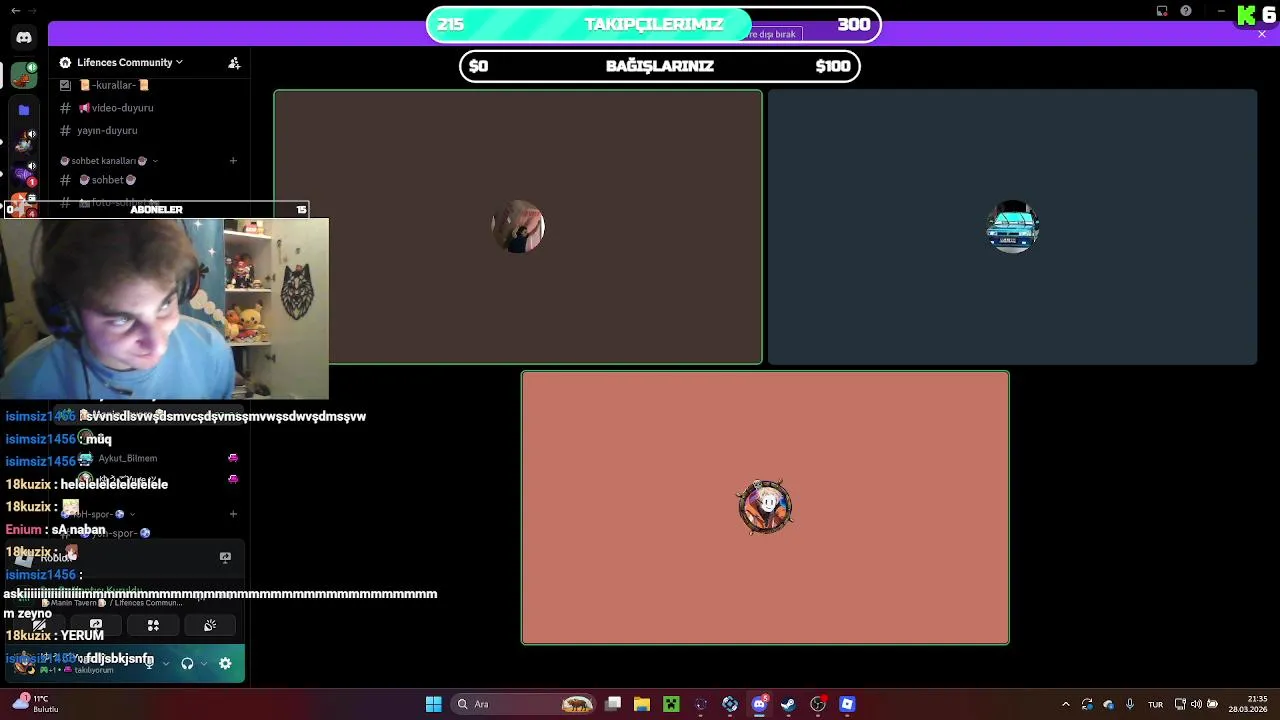Image resolution: width=1280 pixels, height=720 pixels.
Task: Open Discord direct messages home icon
Action: [24, 38]
